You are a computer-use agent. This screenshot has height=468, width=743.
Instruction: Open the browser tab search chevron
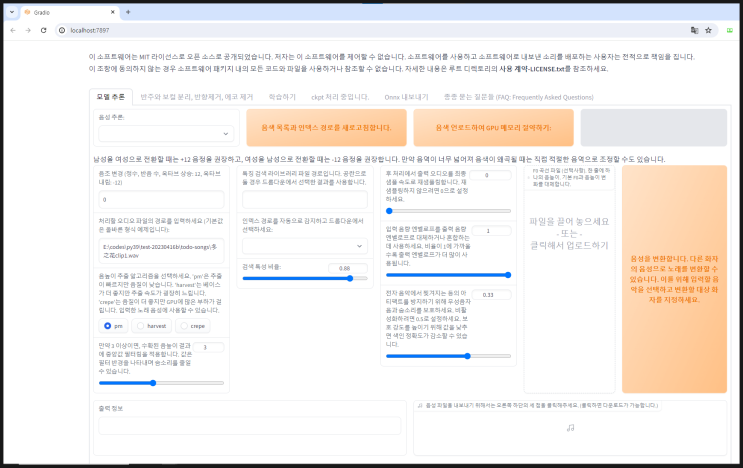click(12, 12)
